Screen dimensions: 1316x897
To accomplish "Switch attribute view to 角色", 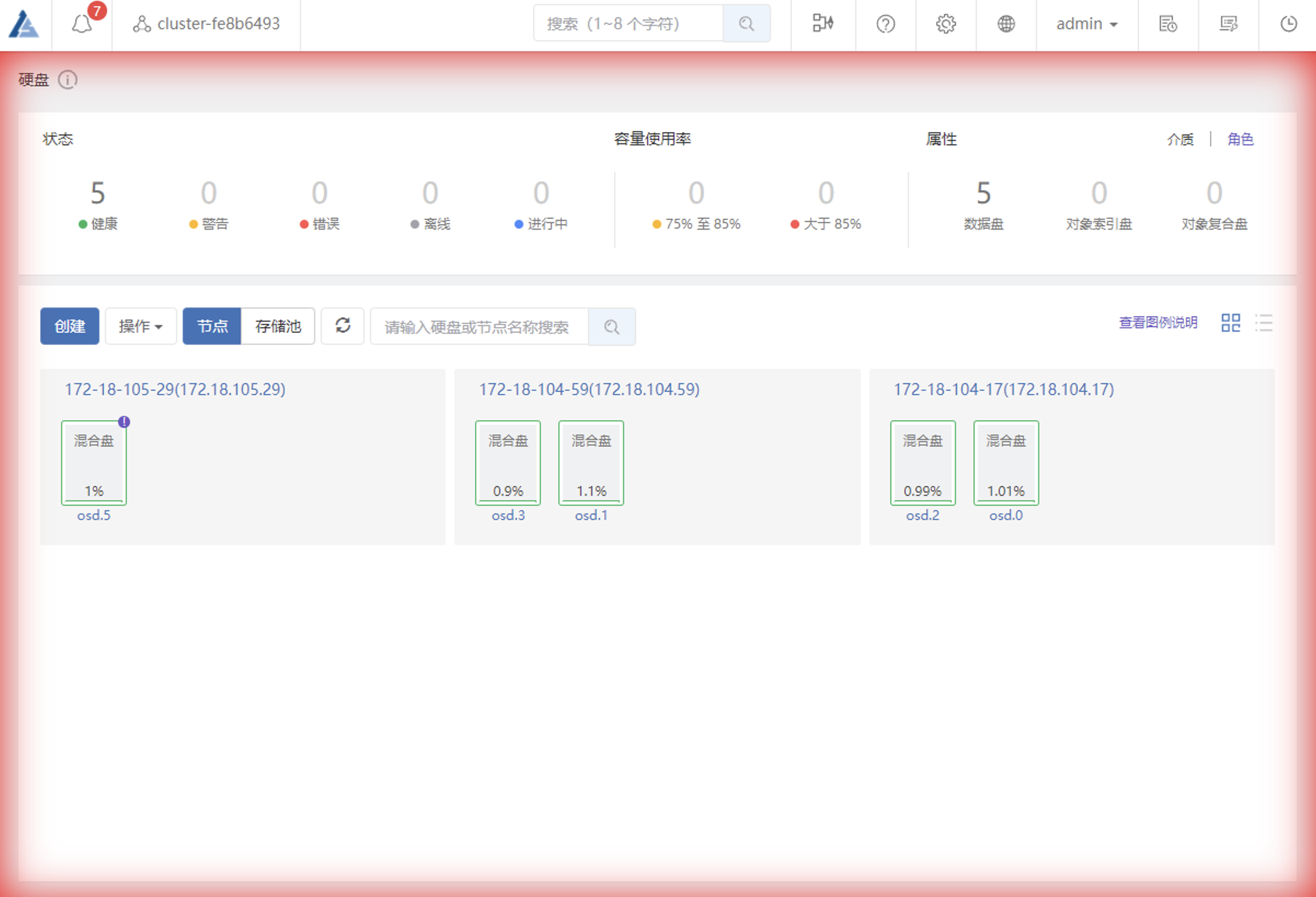I will click(x=1240, y=139).
